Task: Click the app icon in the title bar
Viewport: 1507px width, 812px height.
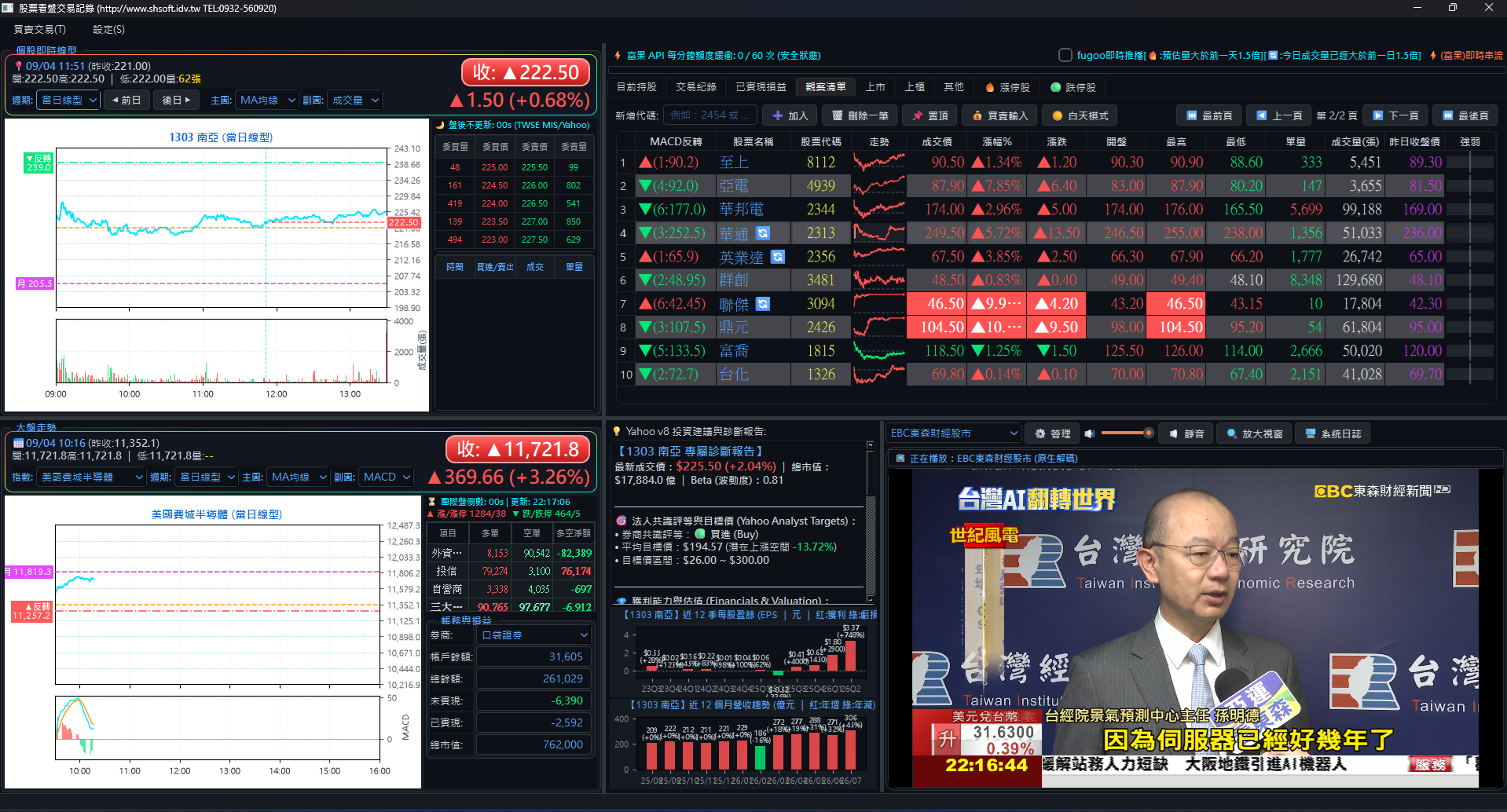Action: coord(8,8)
